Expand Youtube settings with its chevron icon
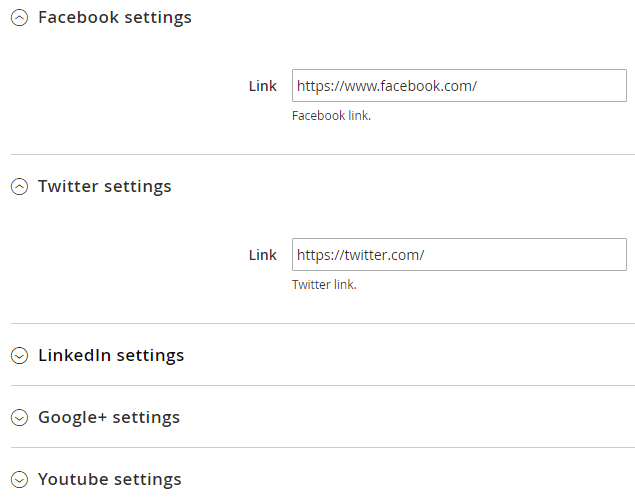 pos(19,480)
